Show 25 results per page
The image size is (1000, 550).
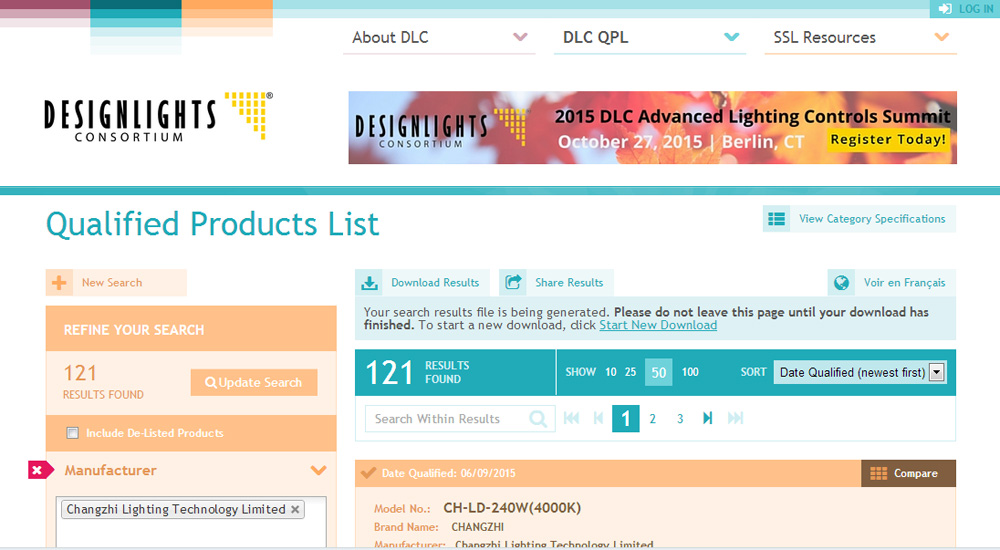tap(630, 372)
